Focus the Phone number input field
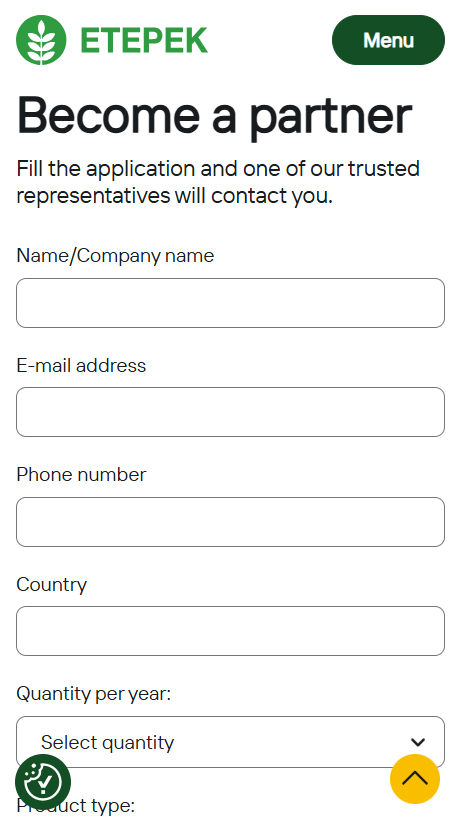 [x=231, y=522]
